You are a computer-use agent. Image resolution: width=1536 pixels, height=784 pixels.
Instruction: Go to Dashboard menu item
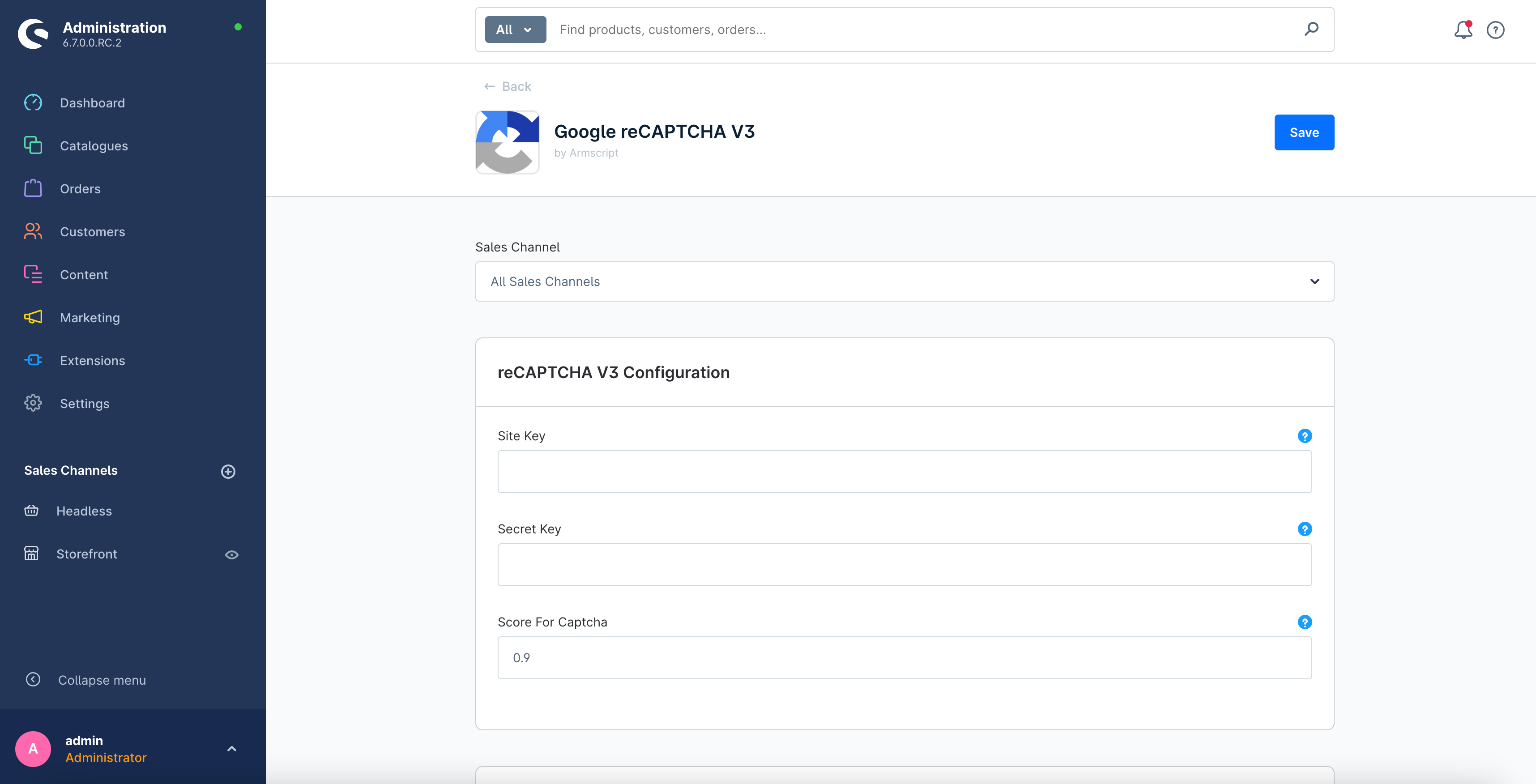point(93,102)
